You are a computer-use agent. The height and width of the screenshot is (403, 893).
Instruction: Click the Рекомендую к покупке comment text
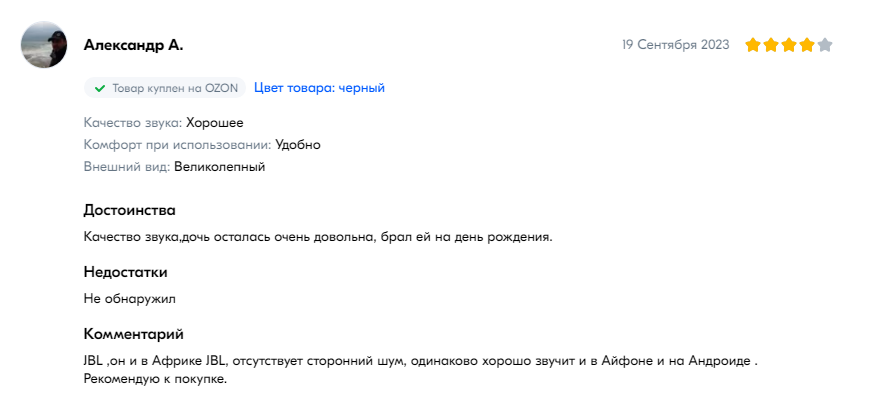coord(155,379)
